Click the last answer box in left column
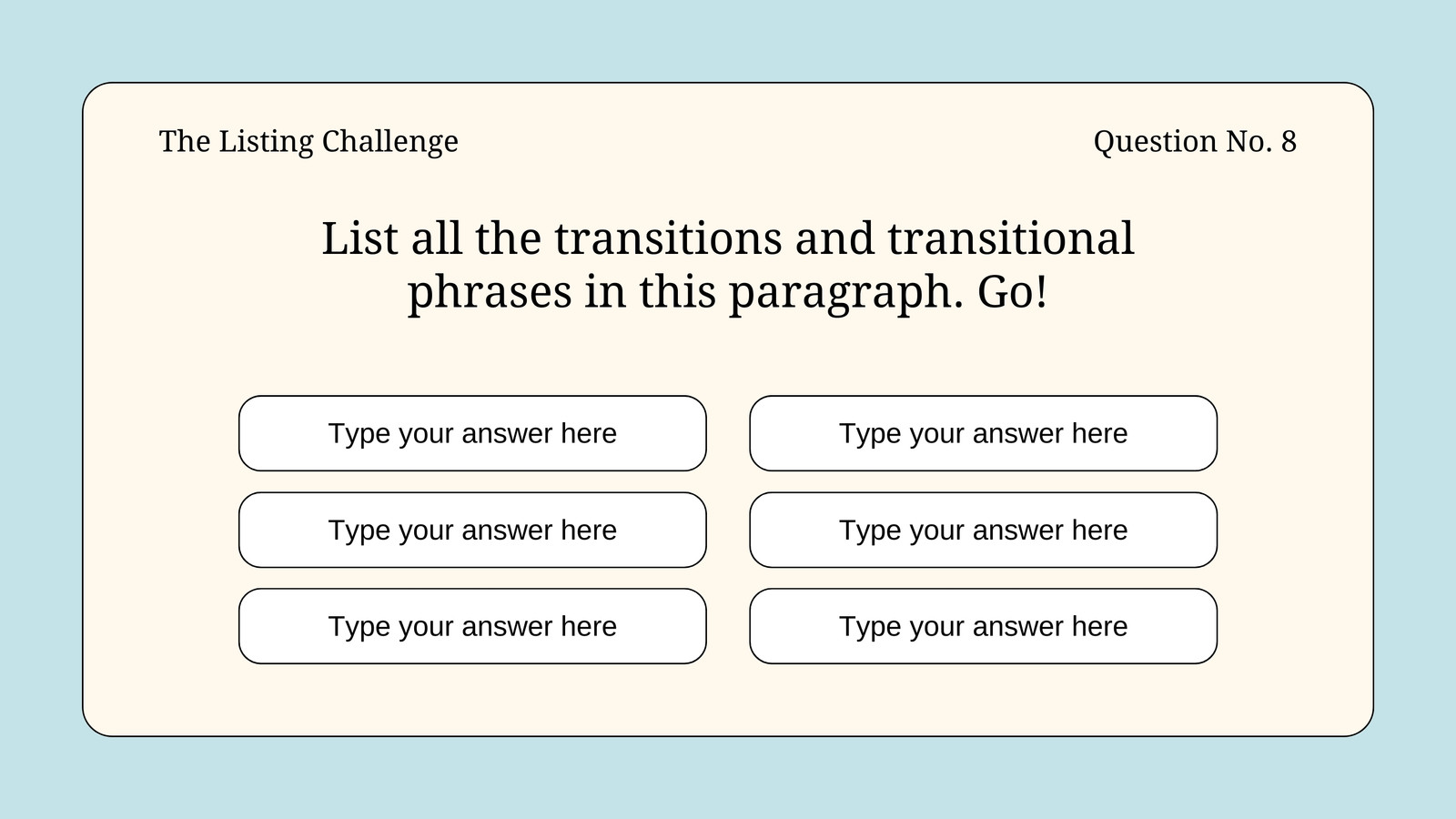The image size is (1456, 819). pos(472,626)
